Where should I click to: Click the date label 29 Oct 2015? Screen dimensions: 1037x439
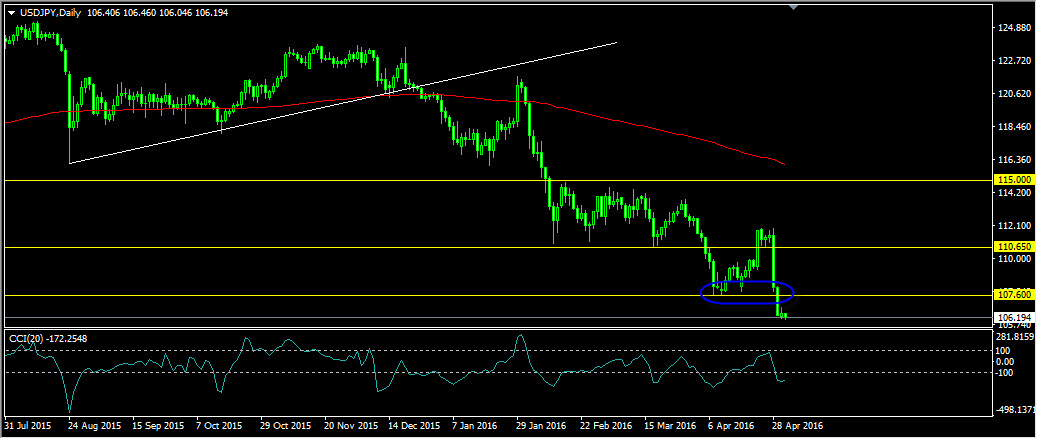coord(286,426)
